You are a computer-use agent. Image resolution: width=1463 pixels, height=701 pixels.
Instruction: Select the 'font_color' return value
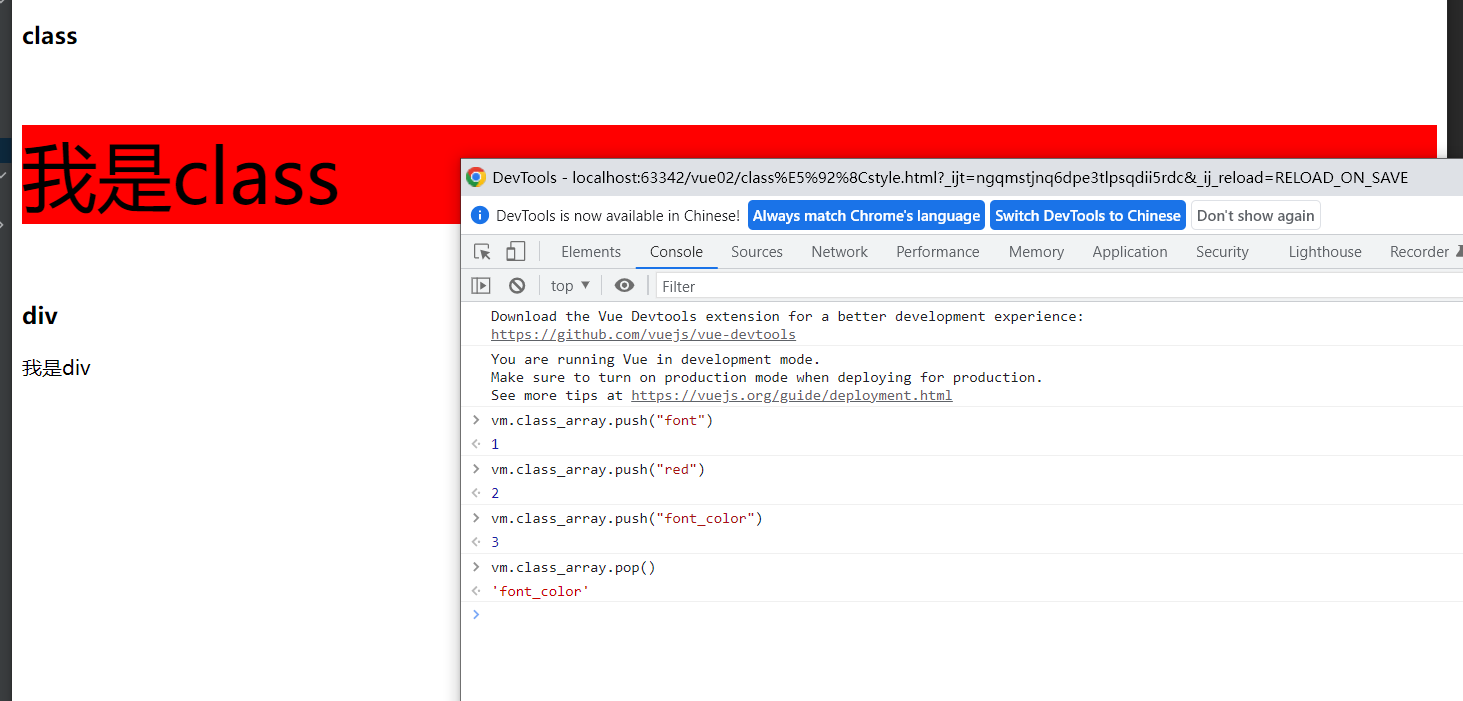click(x=540, y=591)
